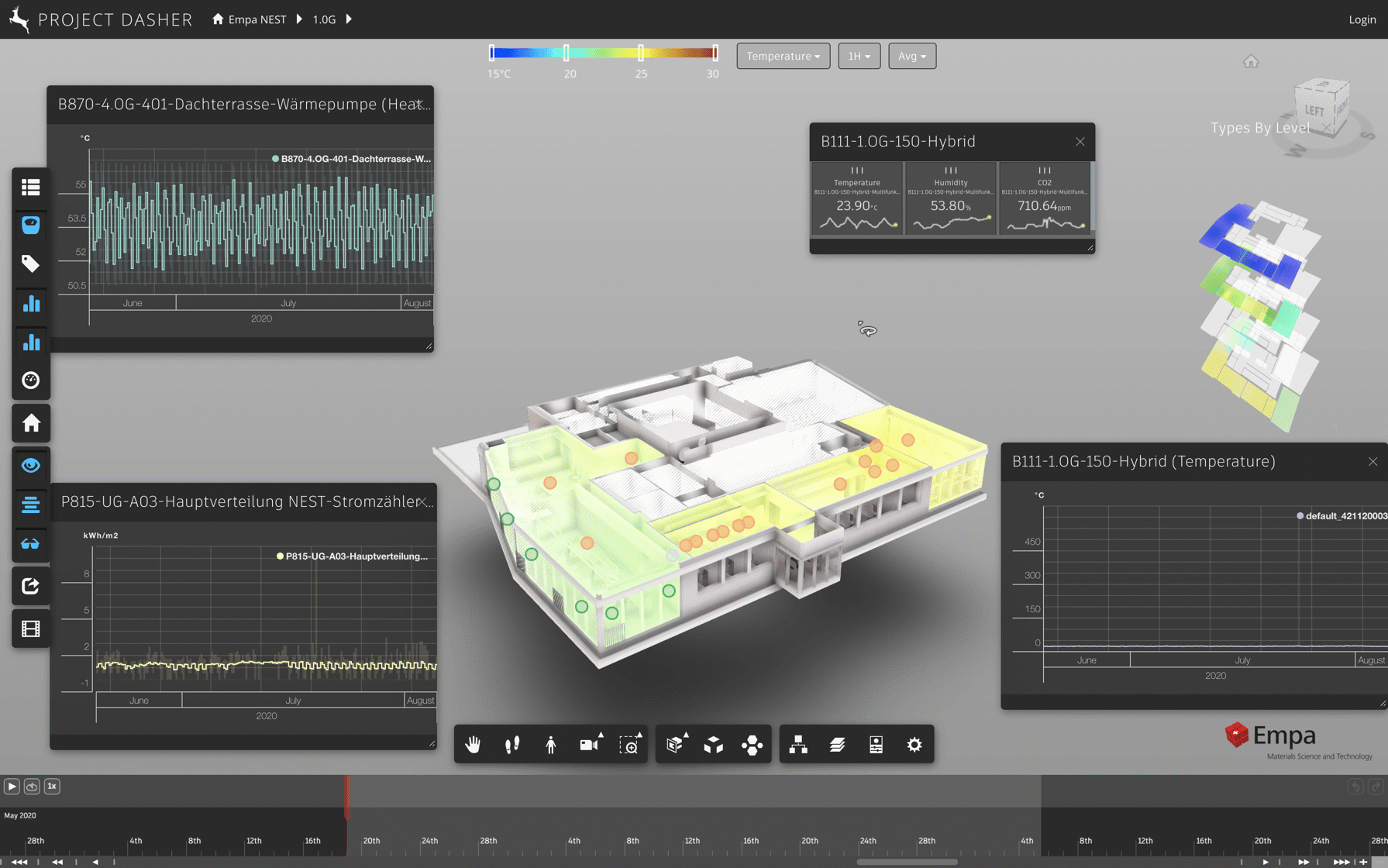
Task: Select 1.0G level in the breadcrumb
Action: (324, 19)
